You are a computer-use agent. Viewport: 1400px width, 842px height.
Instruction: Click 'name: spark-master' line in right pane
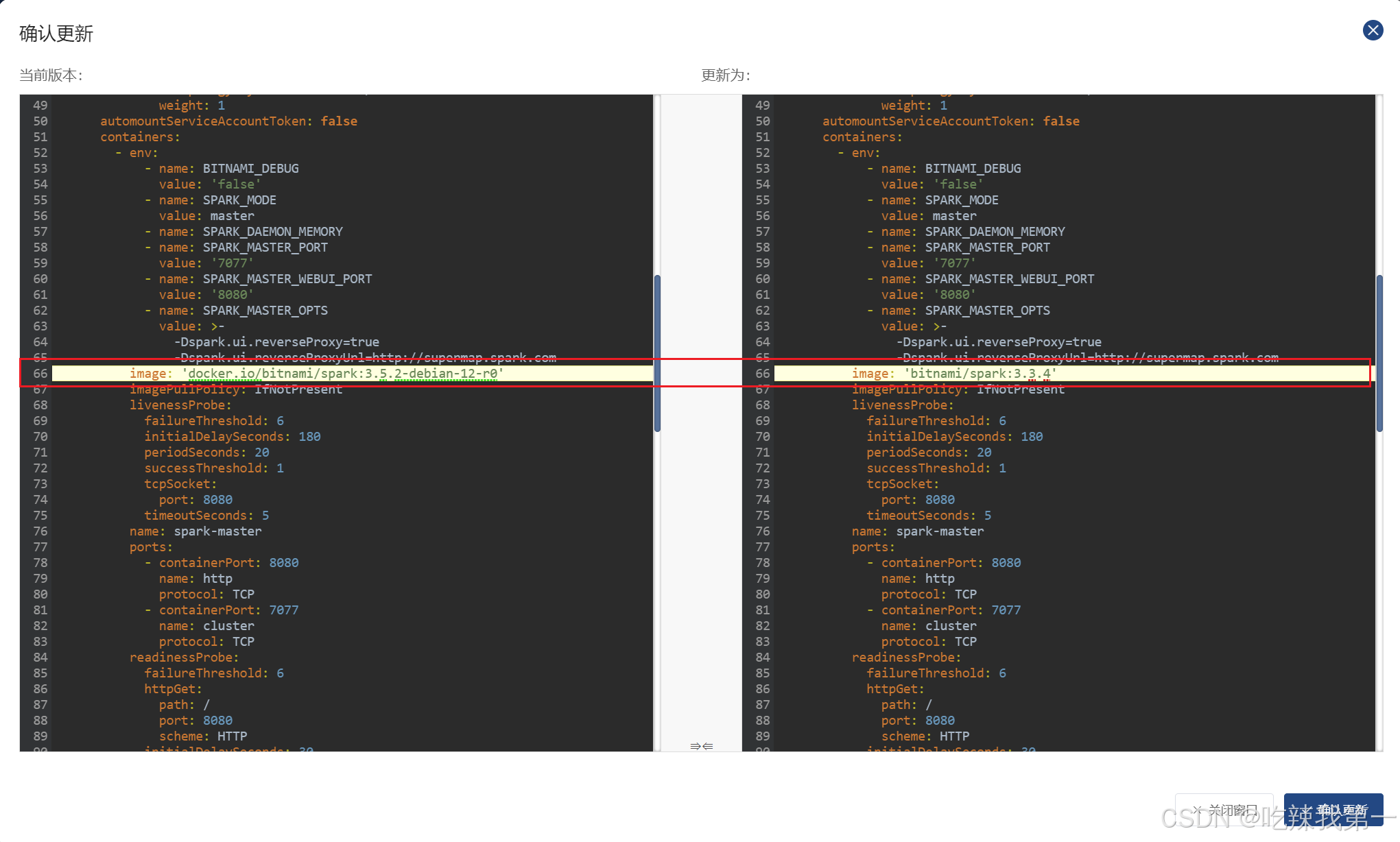(918, 531)
